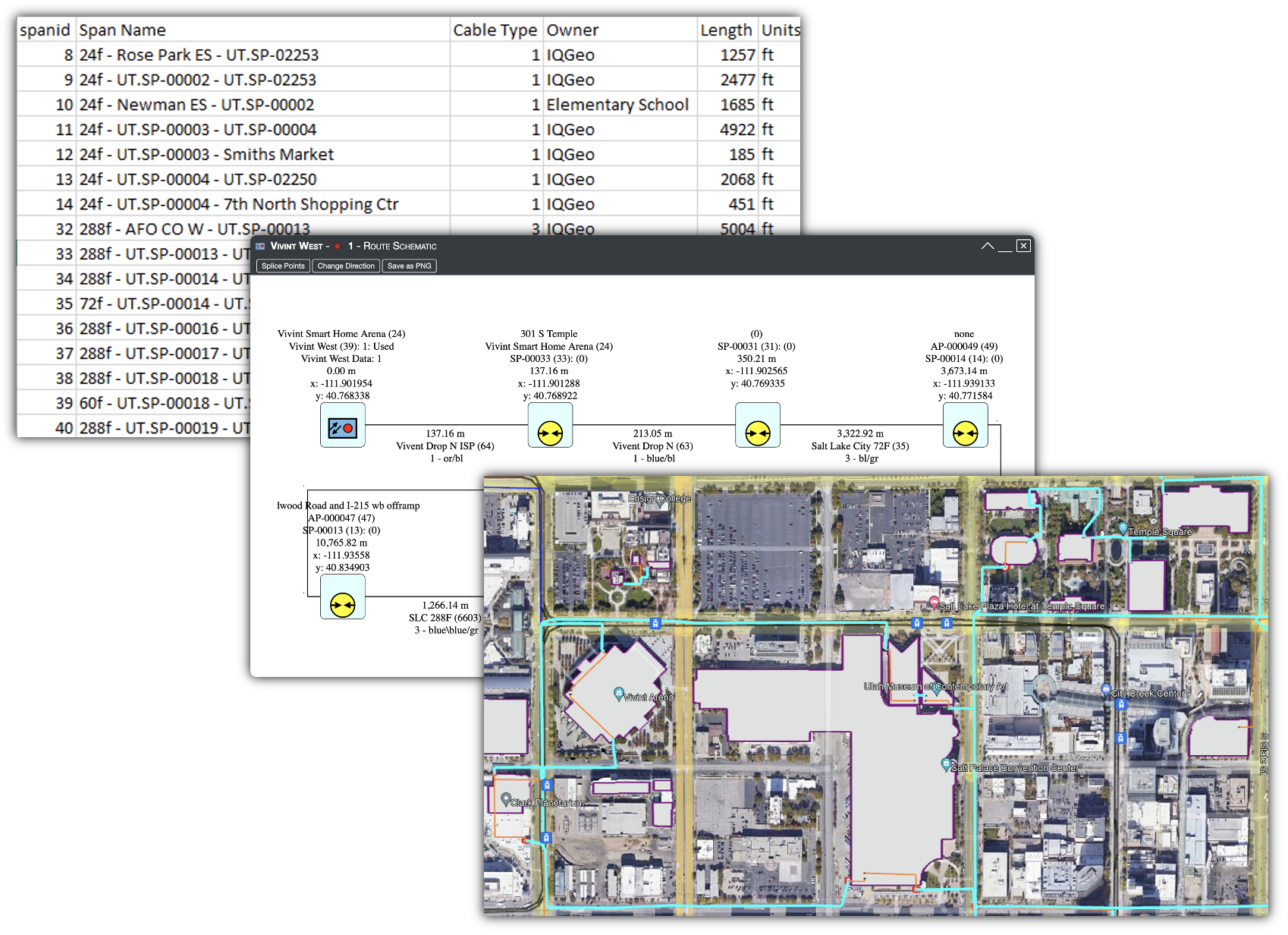Click cable label 'Vivent Drop N ISP (64)'
This screenshot has height=935, width=1288.
(445, 446)
